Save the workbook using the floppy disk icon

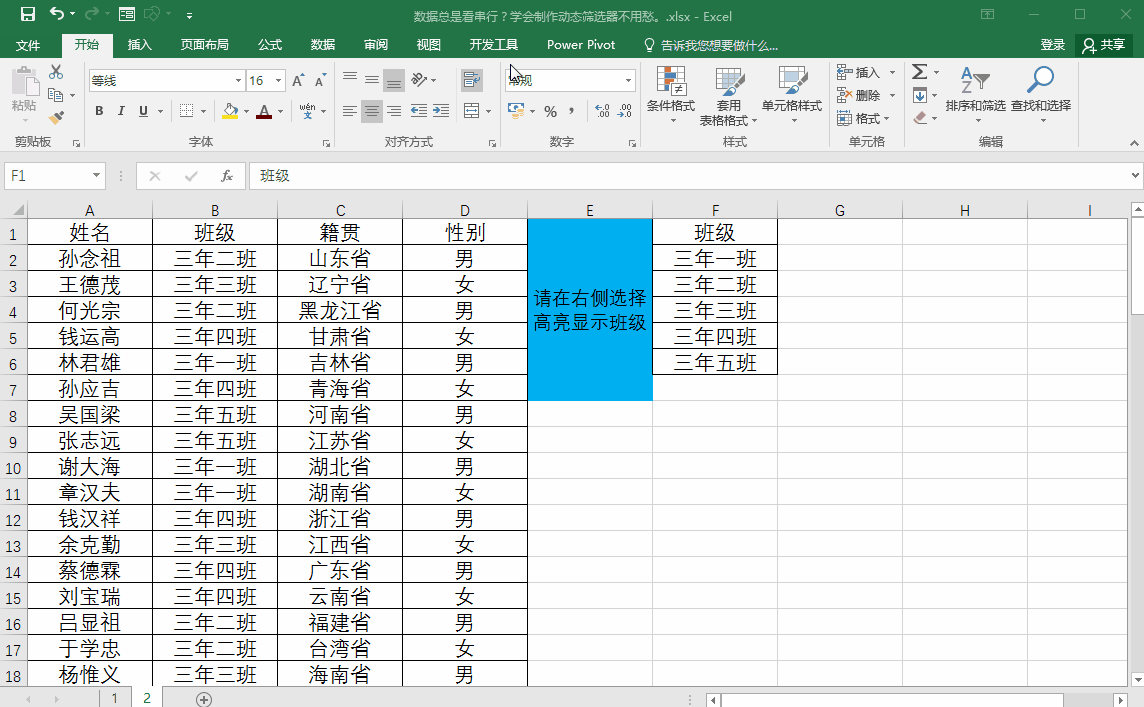tap(28, 14)
